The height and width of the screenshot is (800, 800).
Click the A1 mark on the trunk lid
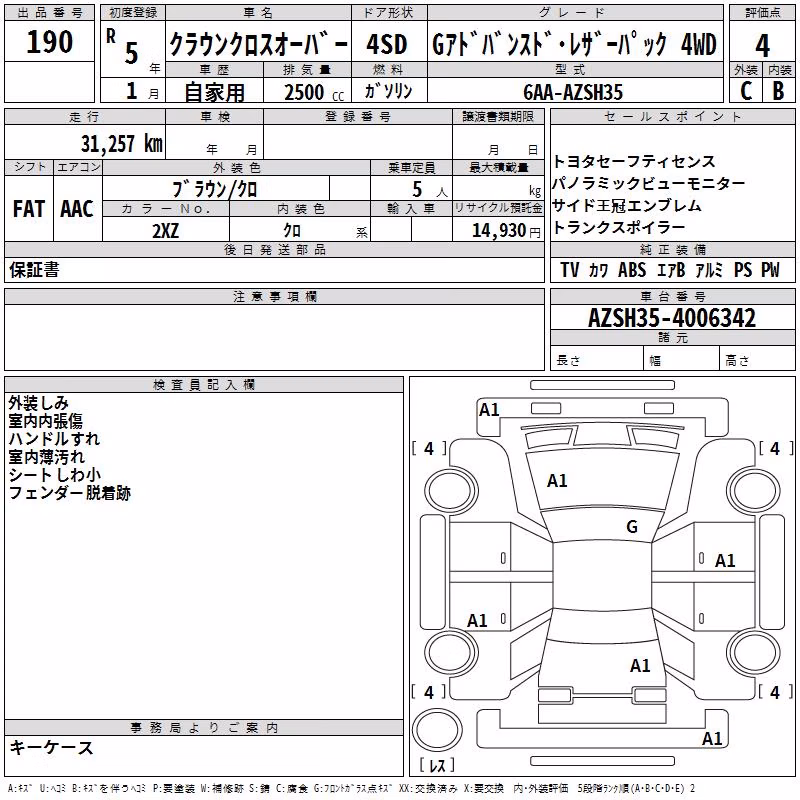pos(640,666)
